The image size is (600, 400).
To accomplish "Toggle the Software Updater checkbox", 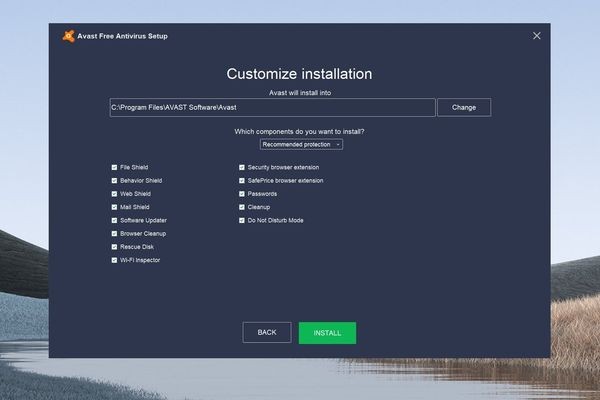I will [x=114, y=220].
